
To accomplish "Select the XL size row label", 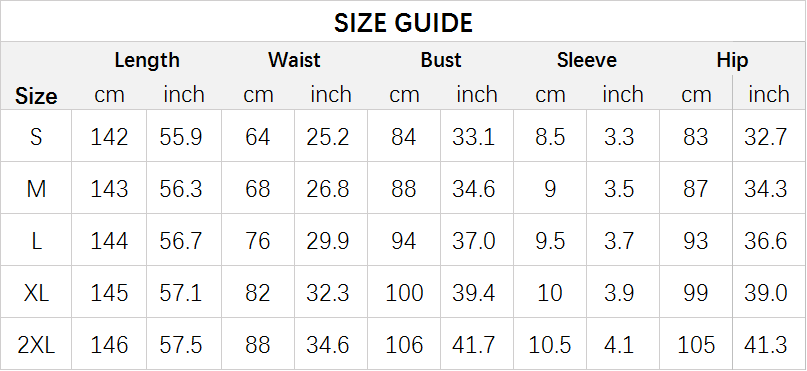I will [36, 293].
